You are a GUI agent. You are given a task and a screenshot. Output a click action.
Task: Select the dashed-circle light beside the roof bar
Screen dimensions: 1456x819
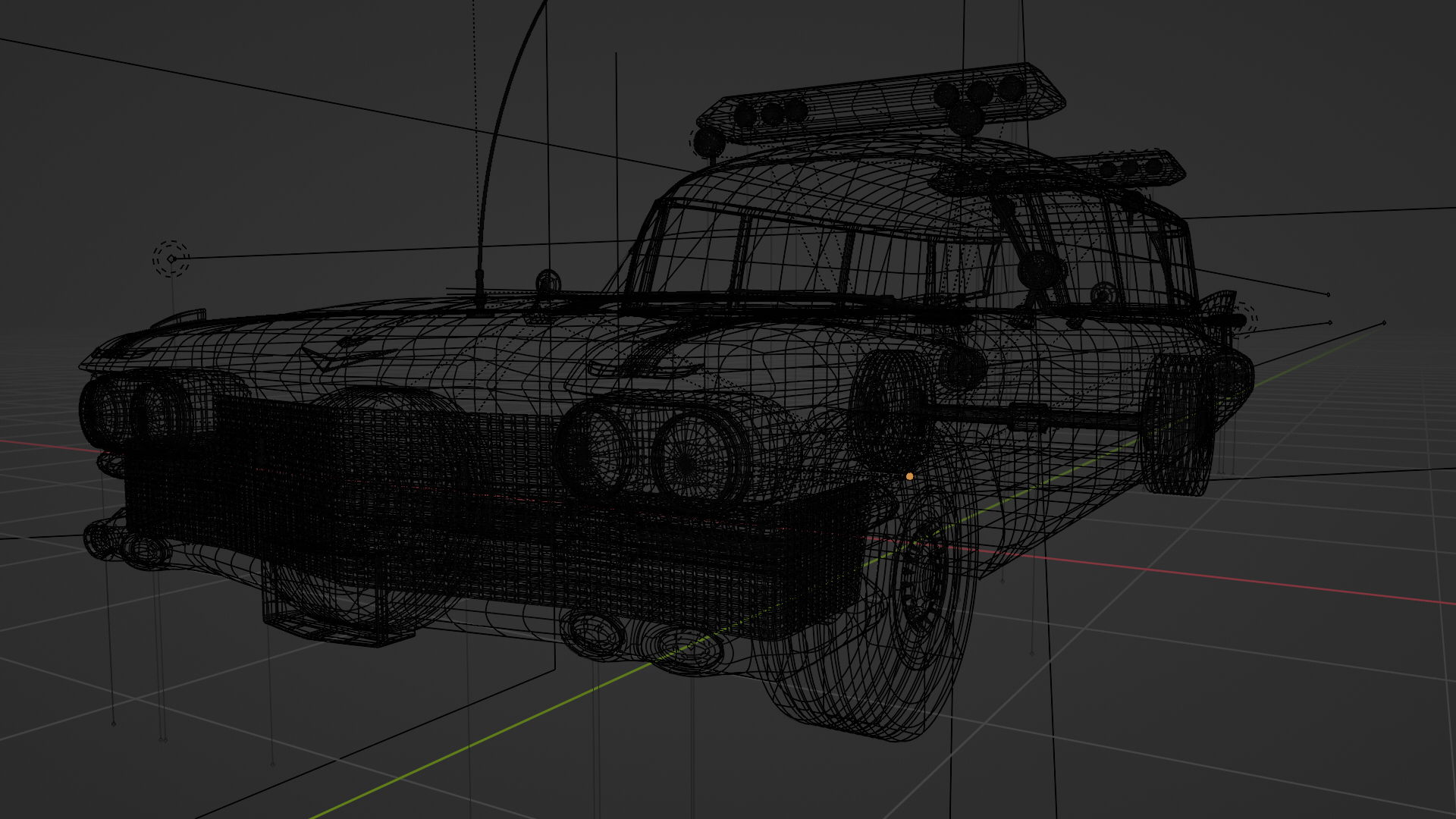click(x=707, y=141)
